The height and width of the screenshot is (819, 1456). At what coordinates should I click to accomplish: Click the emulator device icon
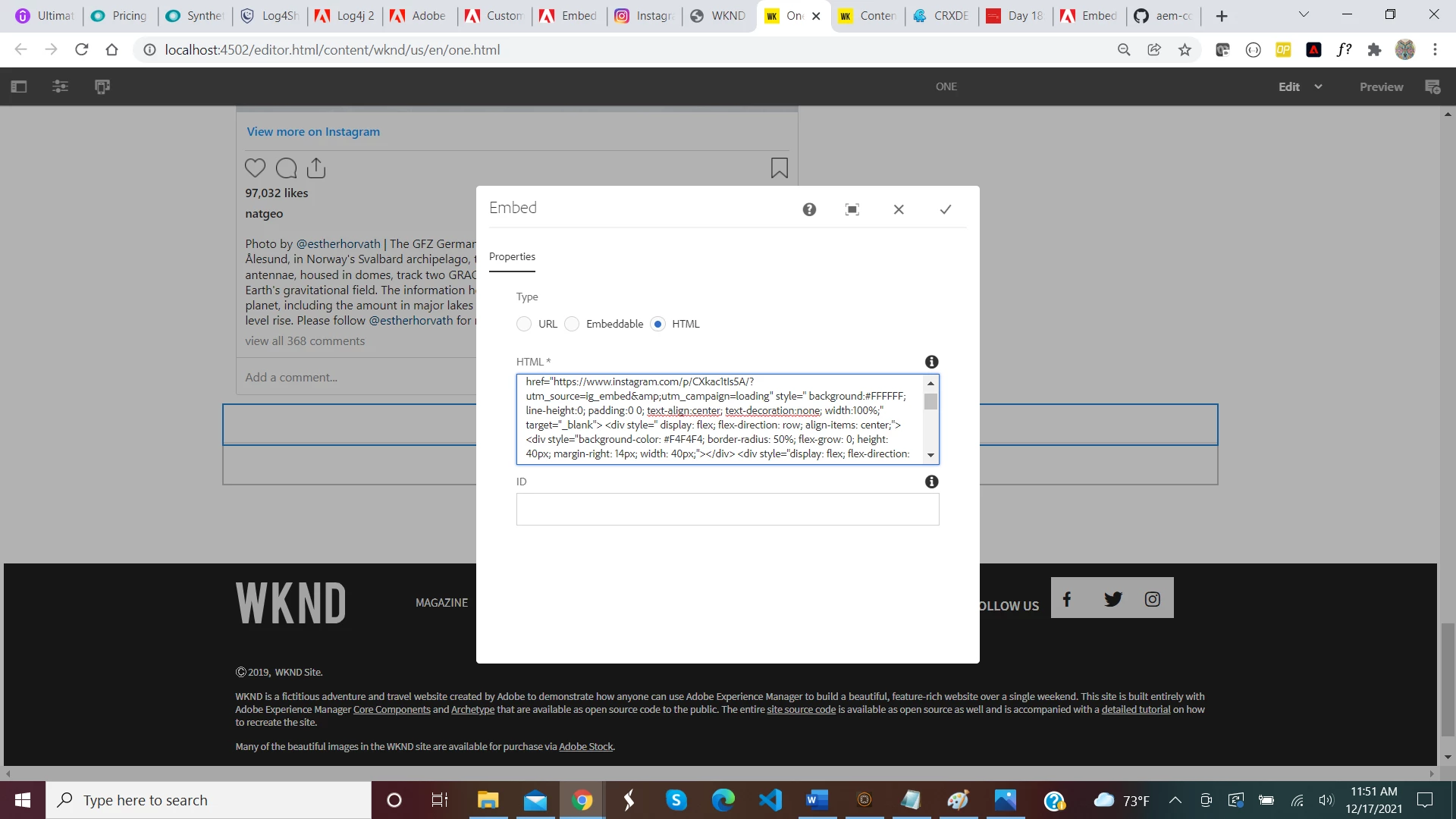point(102,86)
